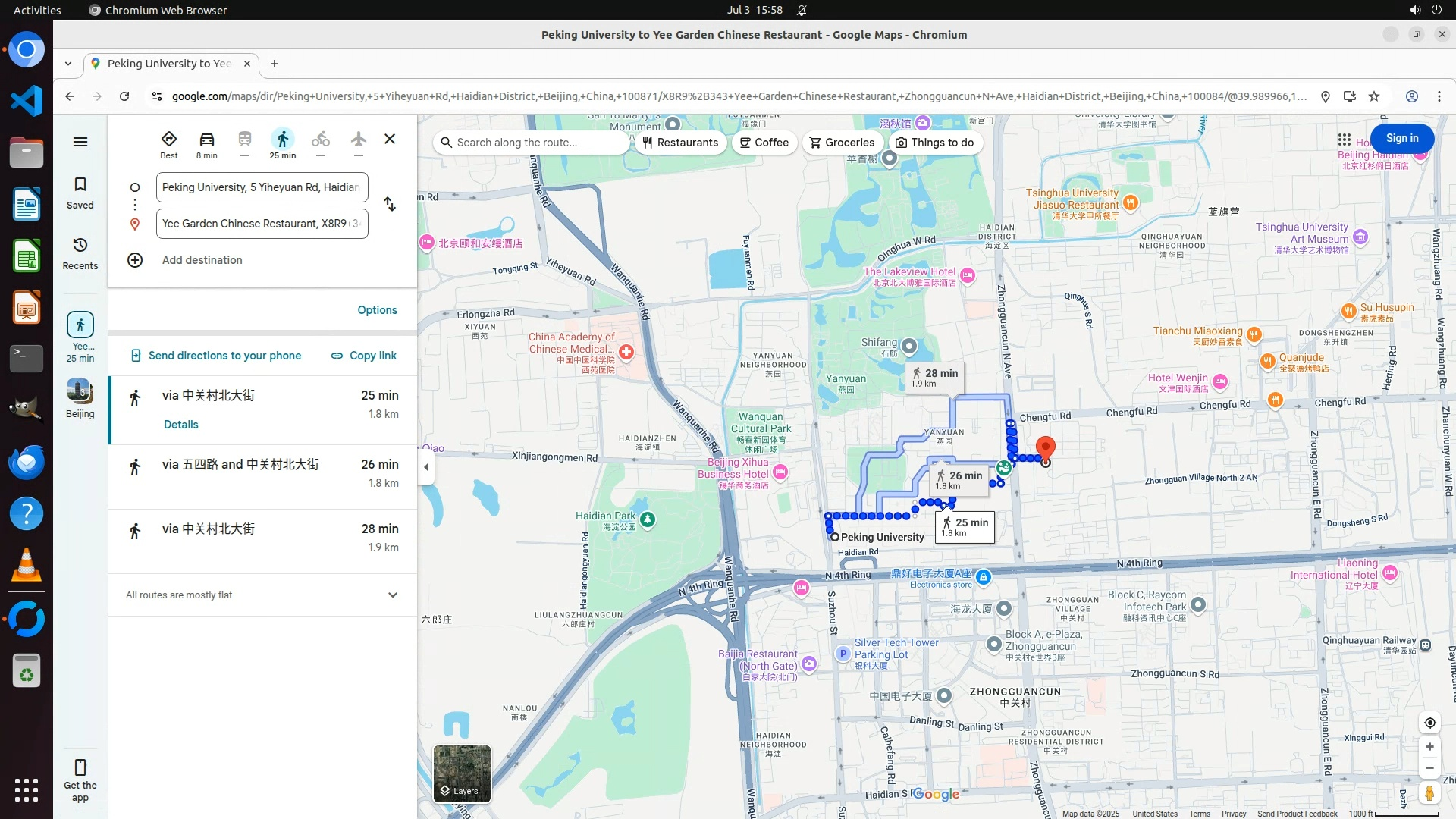Toggle satellite view via Layers thumbnail

click(x=462, y=773)
